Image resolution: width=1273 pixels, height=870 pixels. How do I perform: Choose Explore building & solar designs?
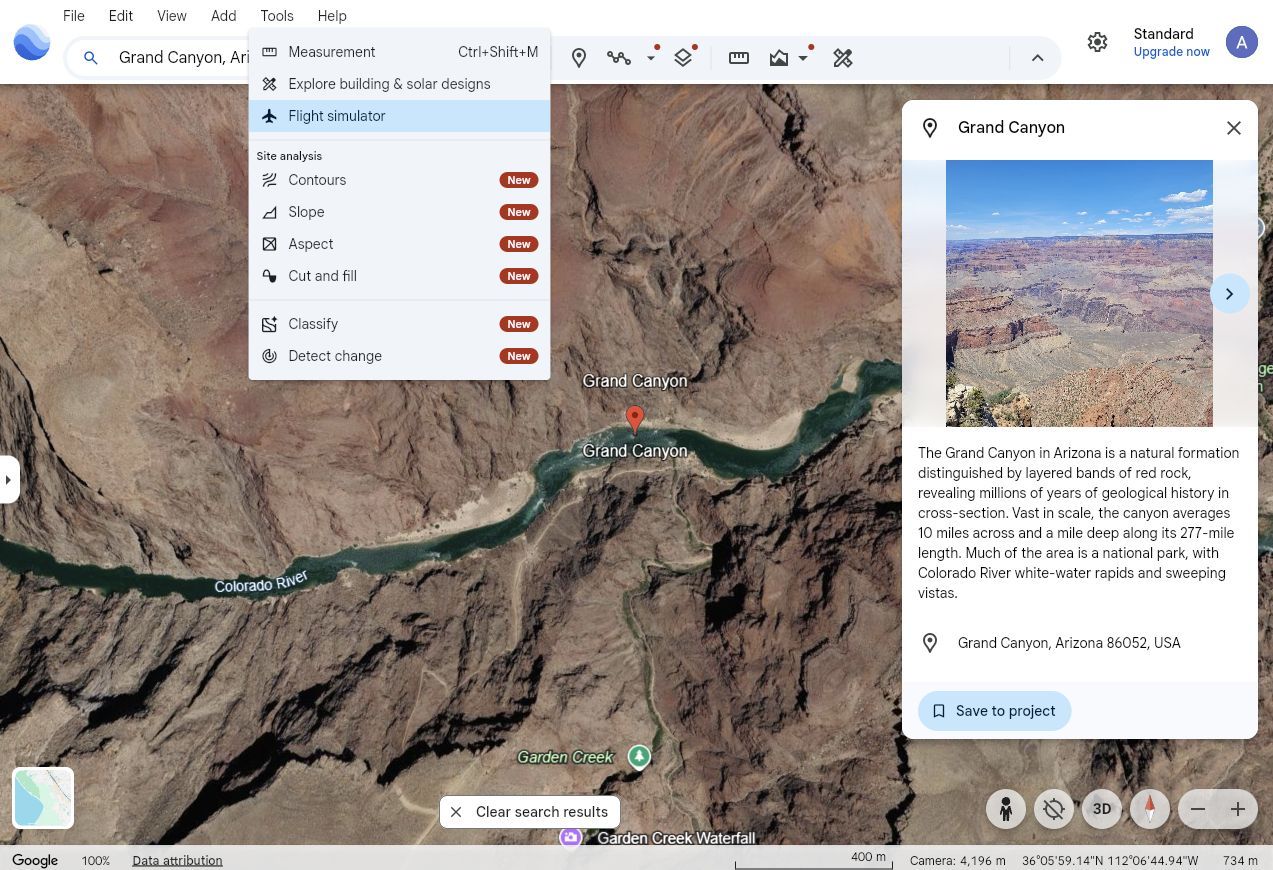coord(399,84)
